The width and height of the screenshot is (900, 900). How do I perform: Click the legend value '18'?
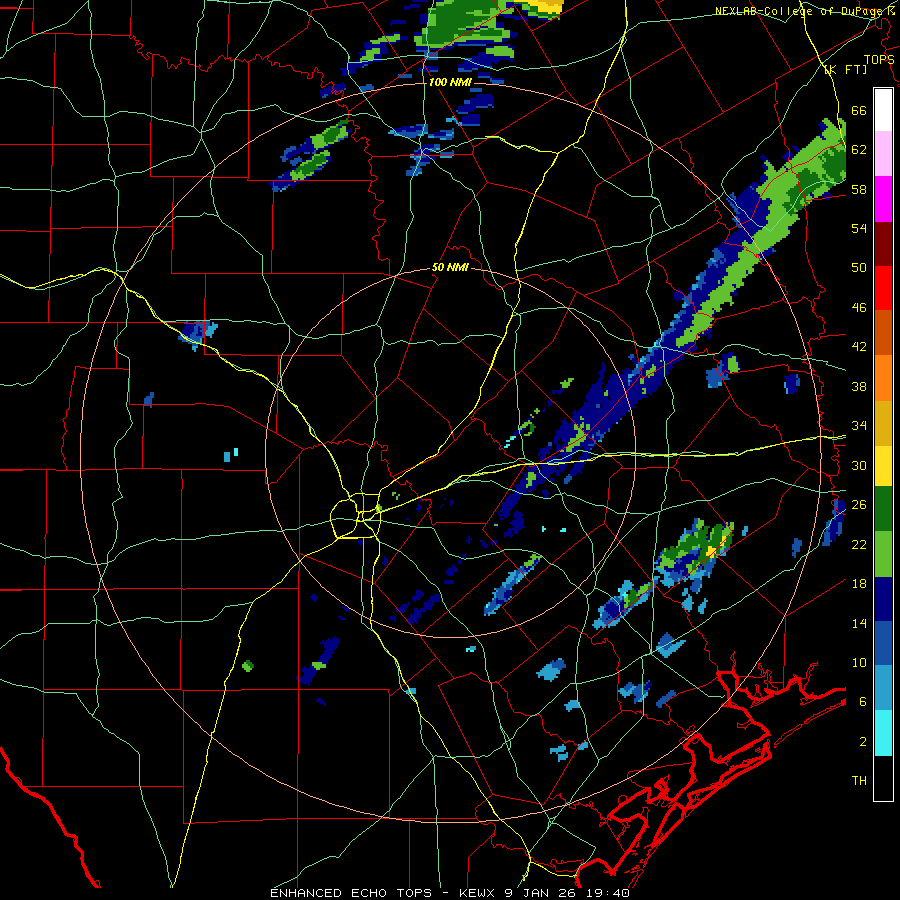[x=859, y=583]
